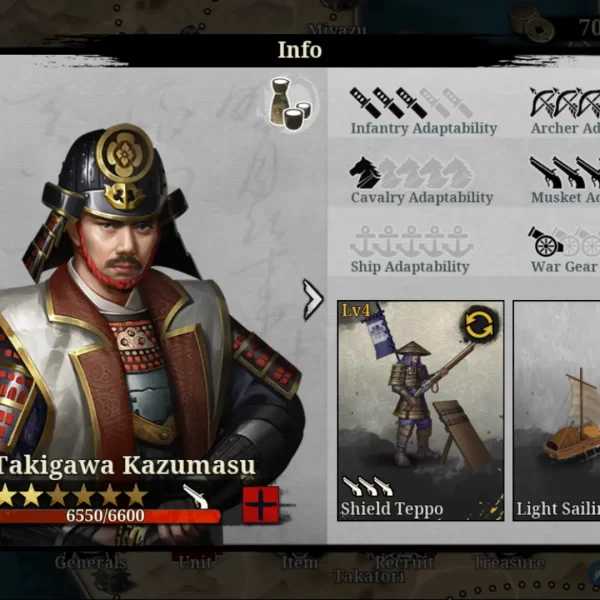Open the Treasure tab
Screen dimensions: 600x600
509,562
